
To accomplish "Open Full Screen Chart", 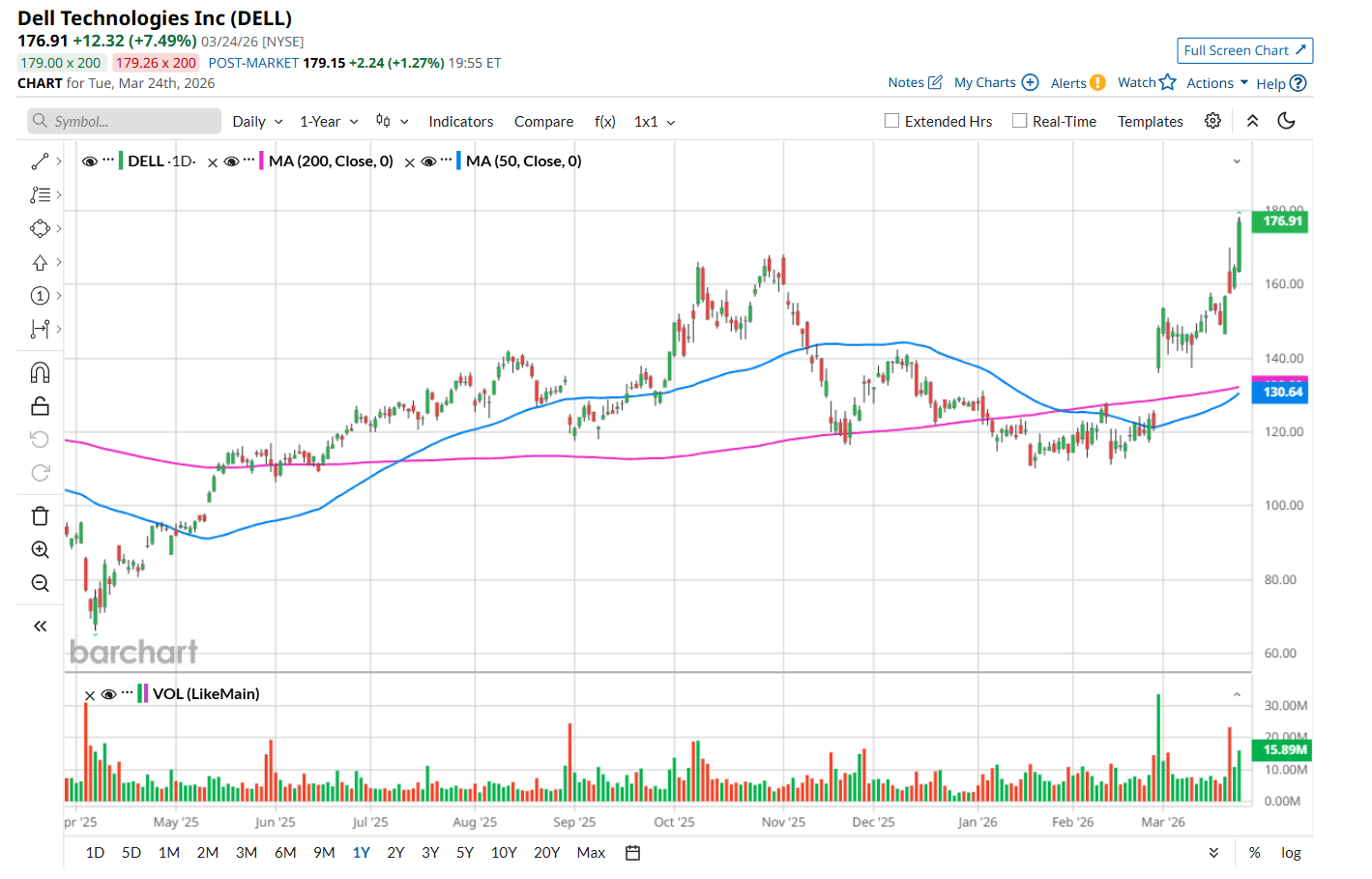I will point(1244,50).
